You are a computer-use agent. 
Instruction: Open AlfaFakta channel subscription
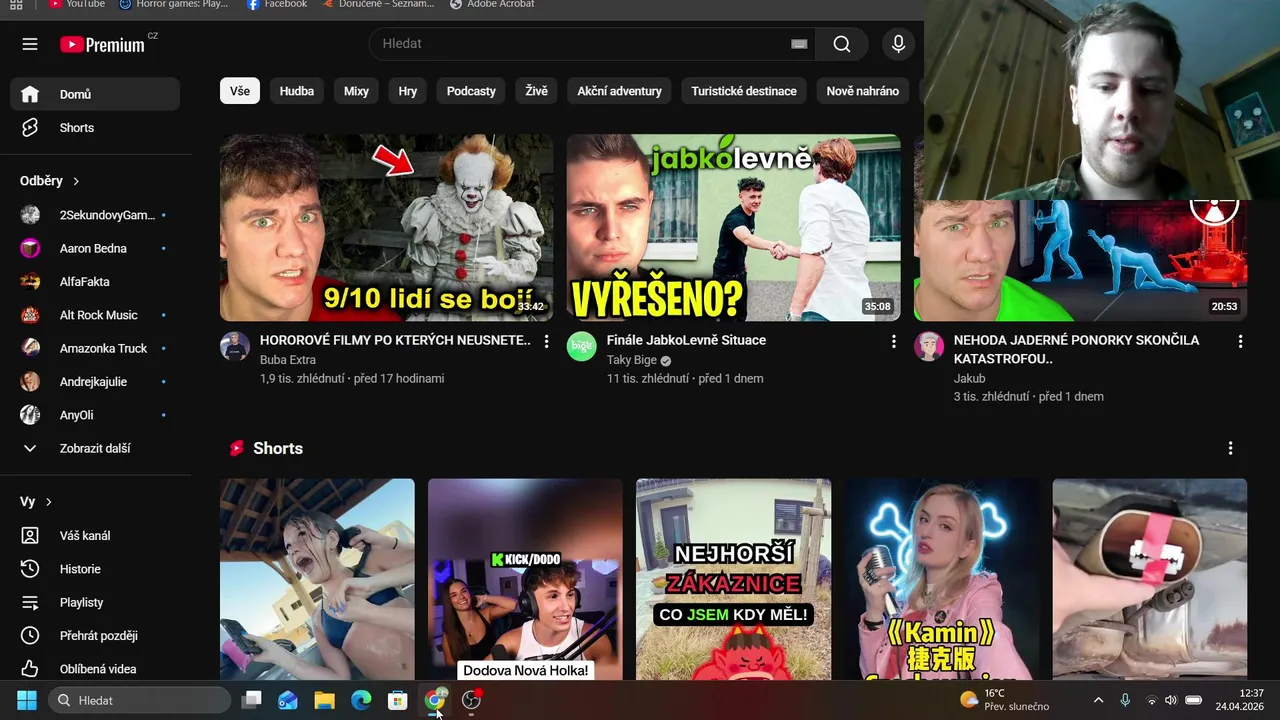pyautogui.click(x=95, y=282)
